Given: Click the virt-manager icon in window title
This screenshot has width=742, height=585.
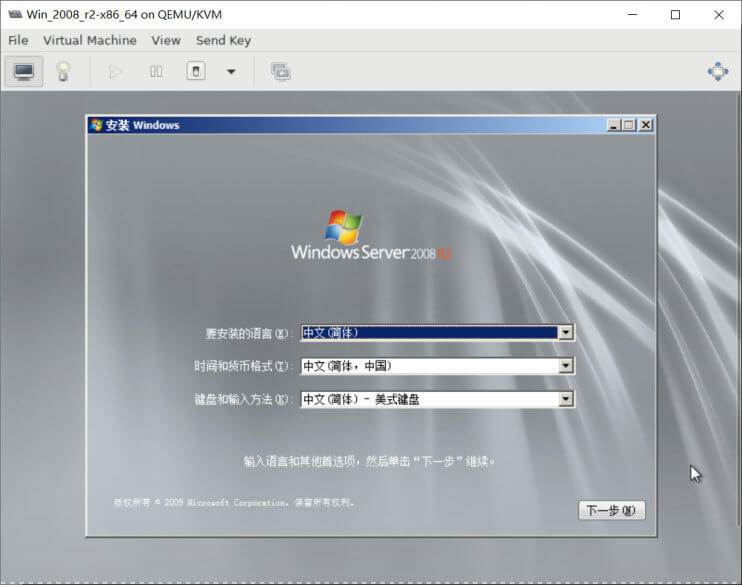Looking at the screenshot, I should [x=15, y=15].
